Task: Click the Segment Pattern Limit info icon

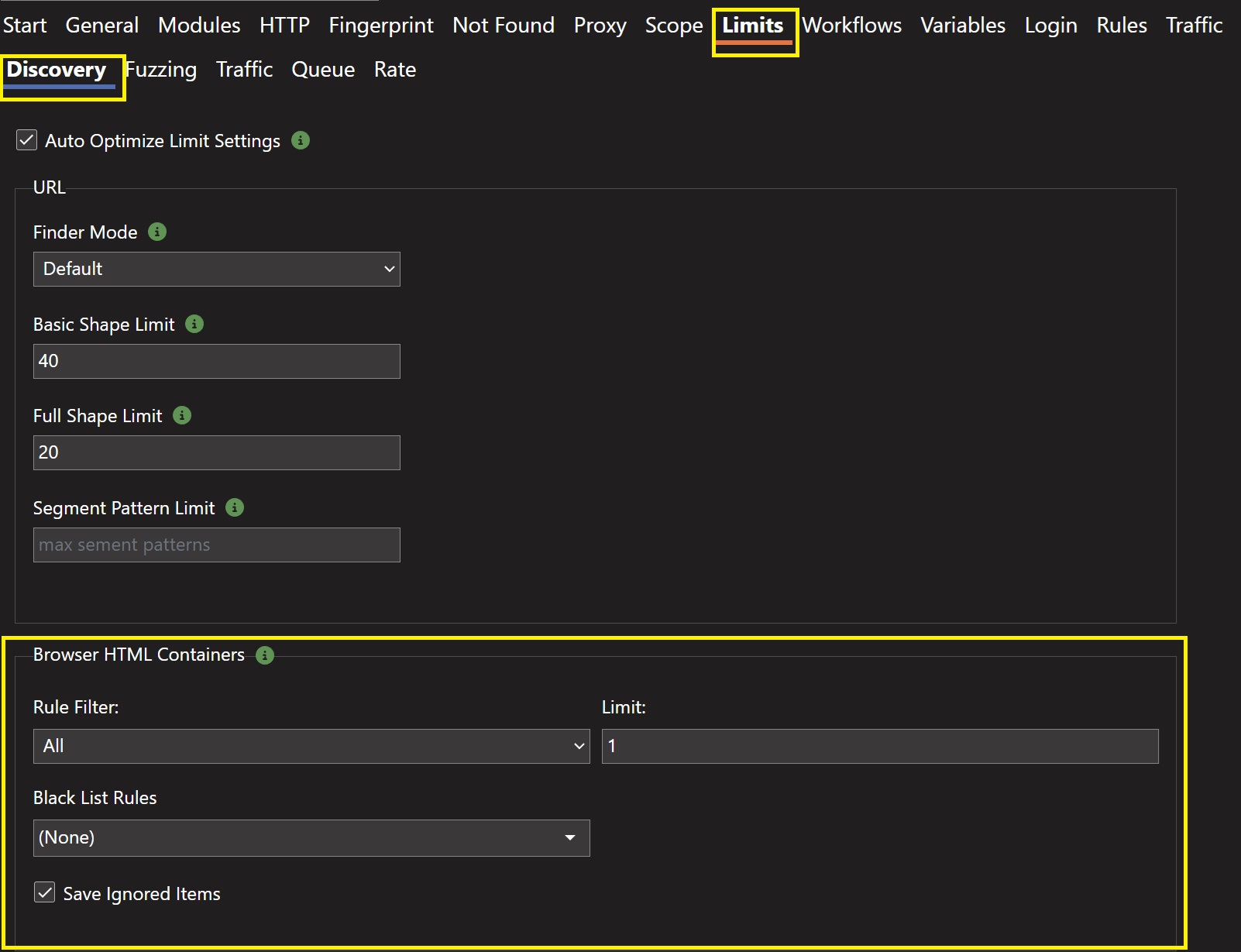Action: coord(235,507)
